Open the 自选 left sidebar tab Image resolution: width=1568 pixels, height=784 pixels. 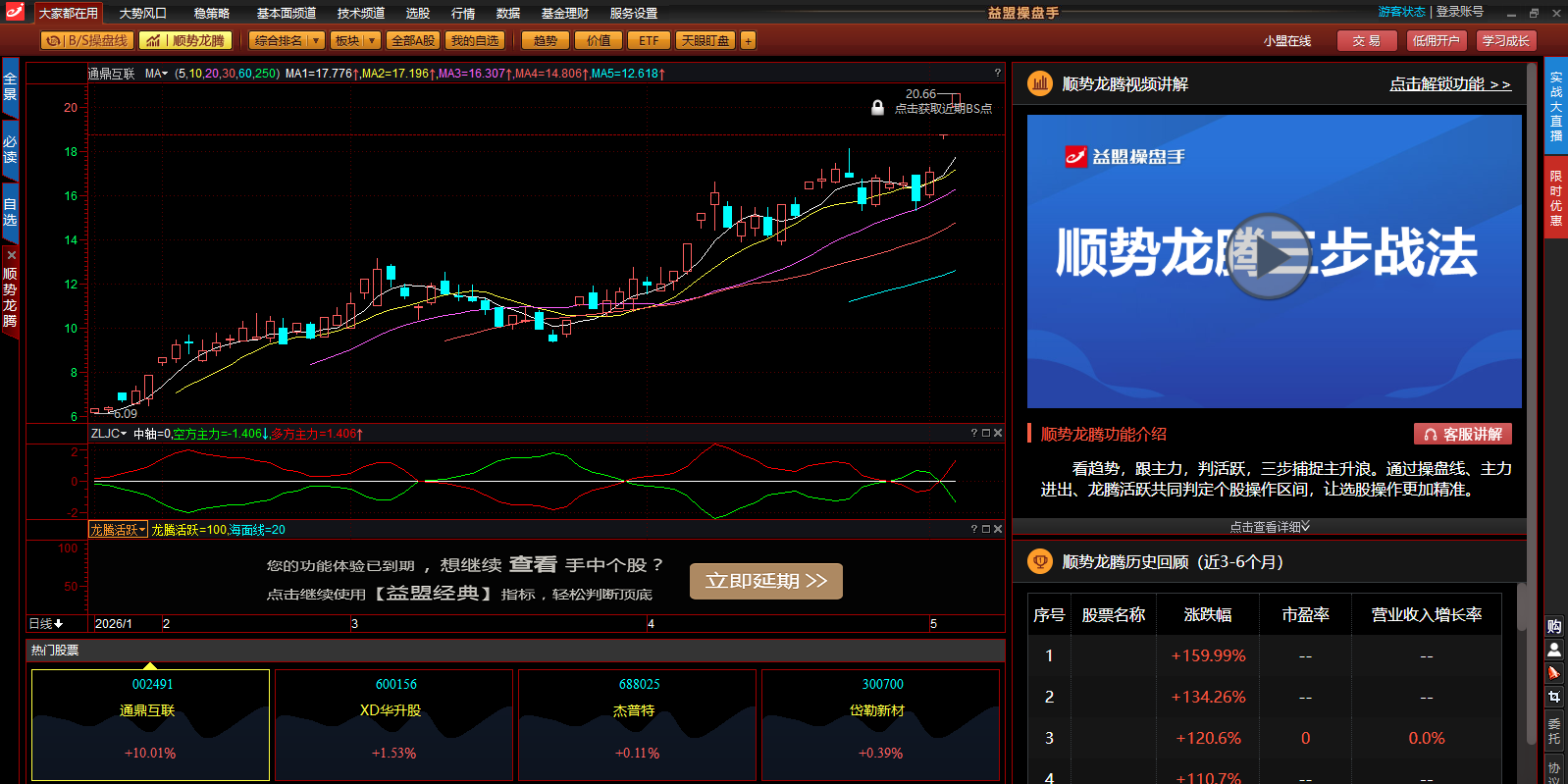(10, 212)
